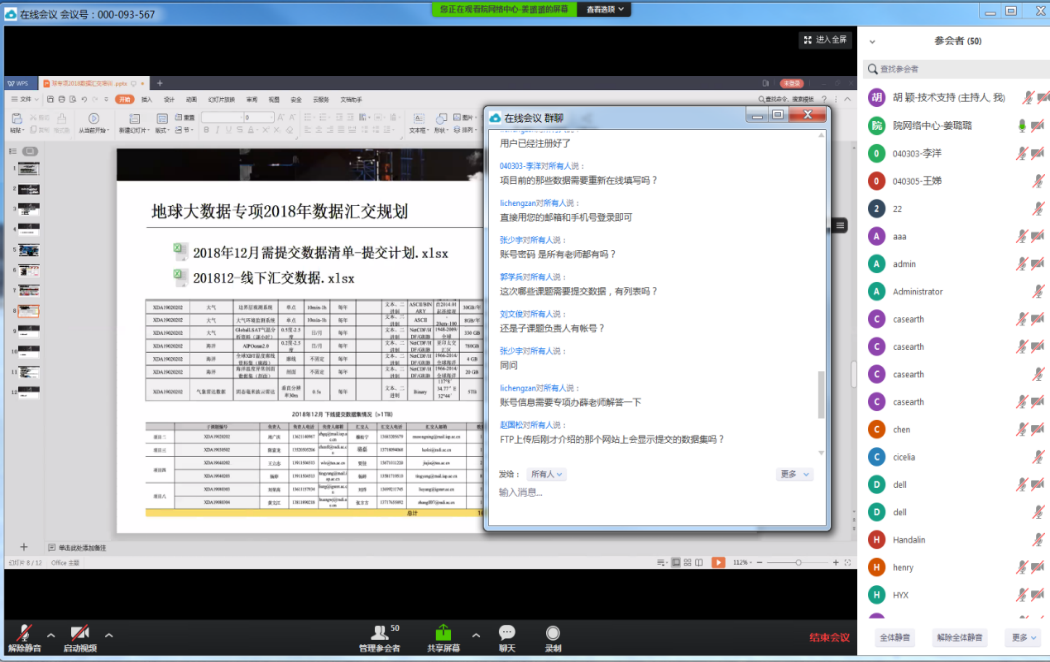Viewport: 1050px width, 662px height.
Task: Open the send-to 所有人 recipient dropdown
Action: (547, 474)
